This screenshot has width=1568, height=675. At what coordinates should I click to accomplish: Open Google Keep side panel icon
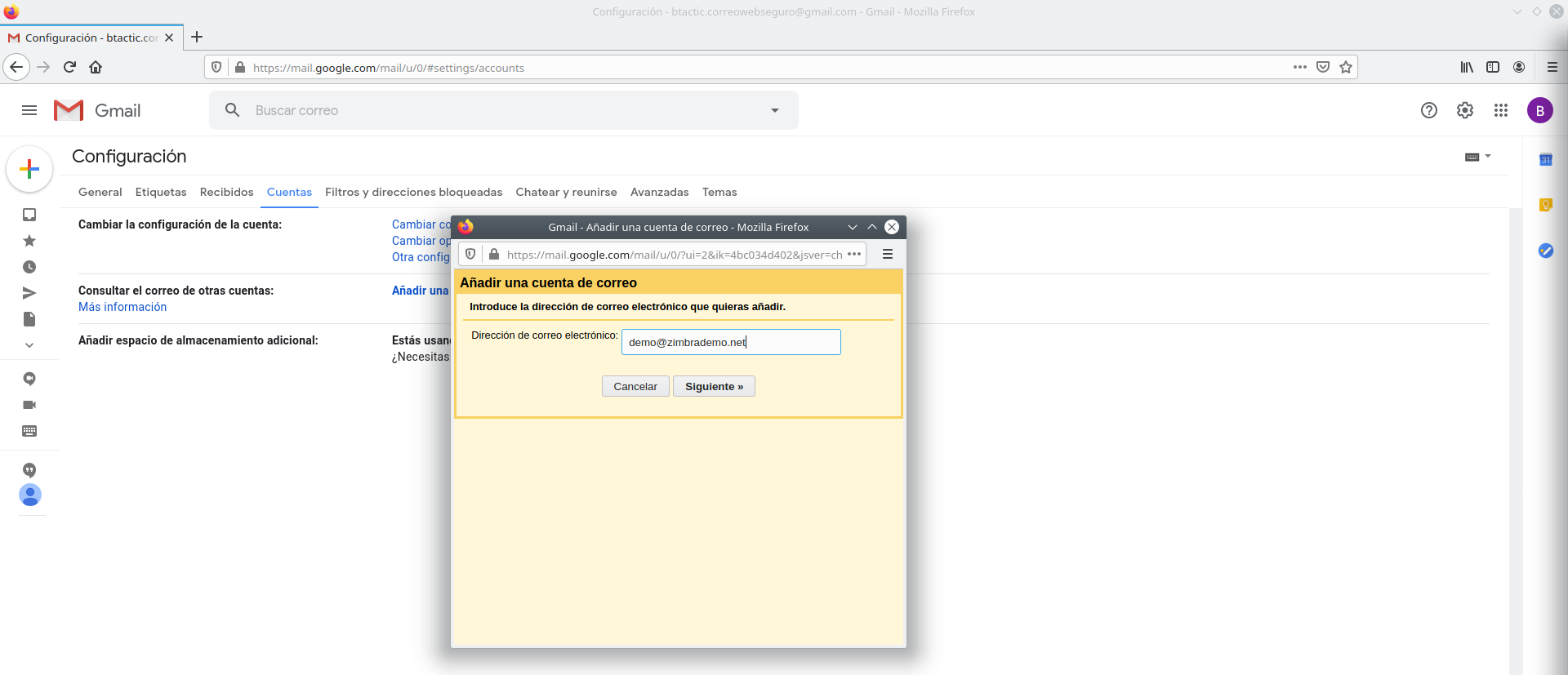tap(1546, 205)
